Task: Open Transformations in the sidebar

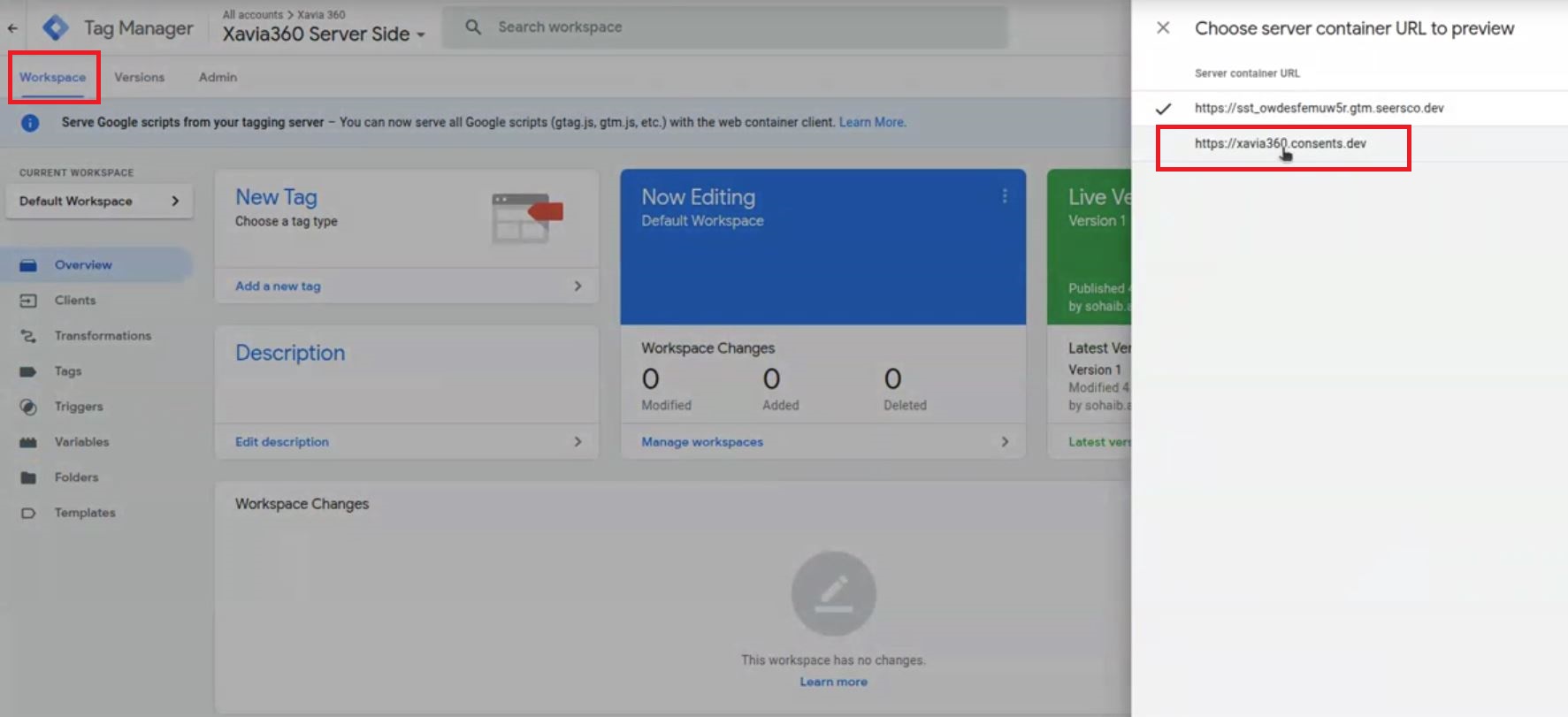Action: 103,336
